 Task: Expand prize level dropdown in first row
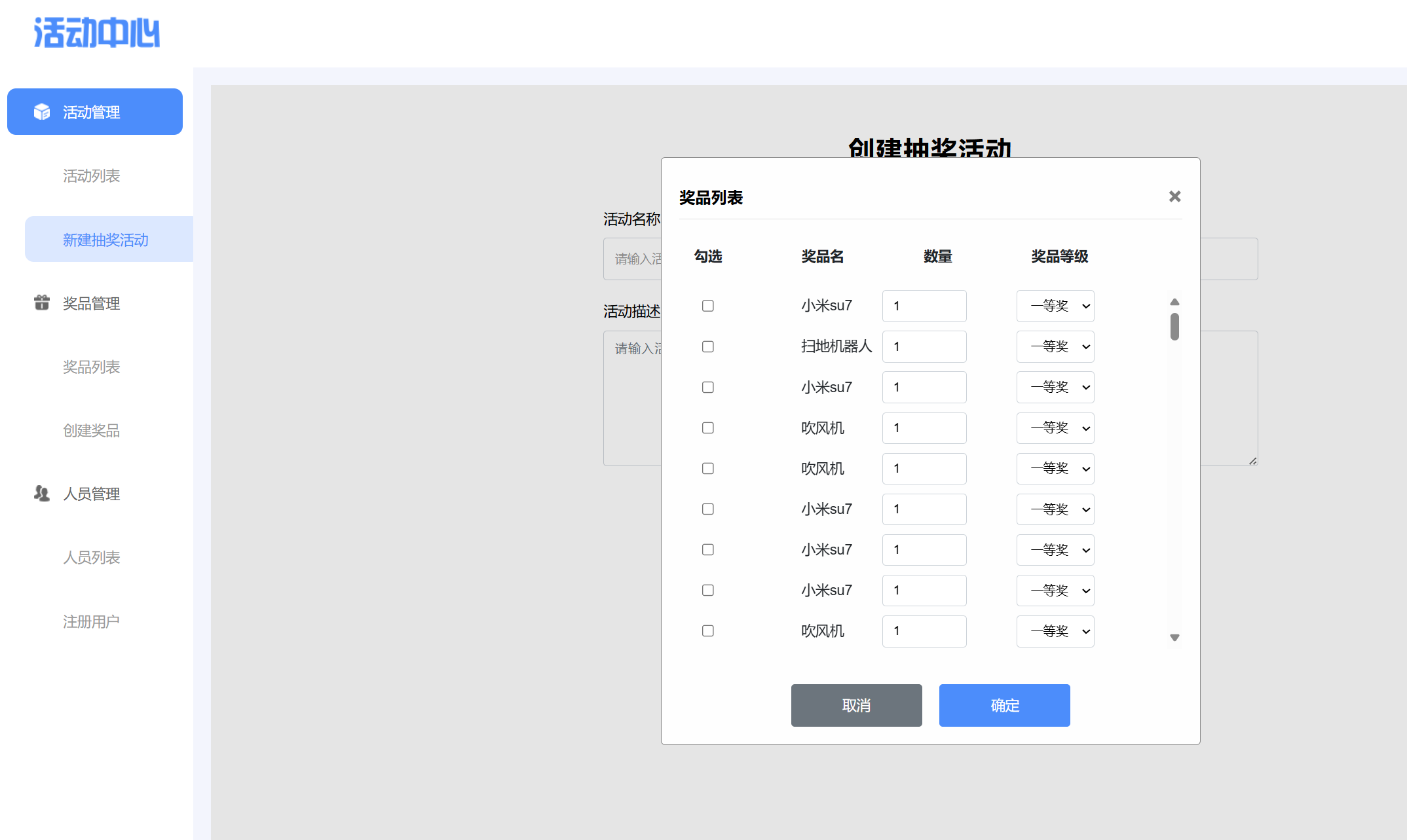point(1055,306)
